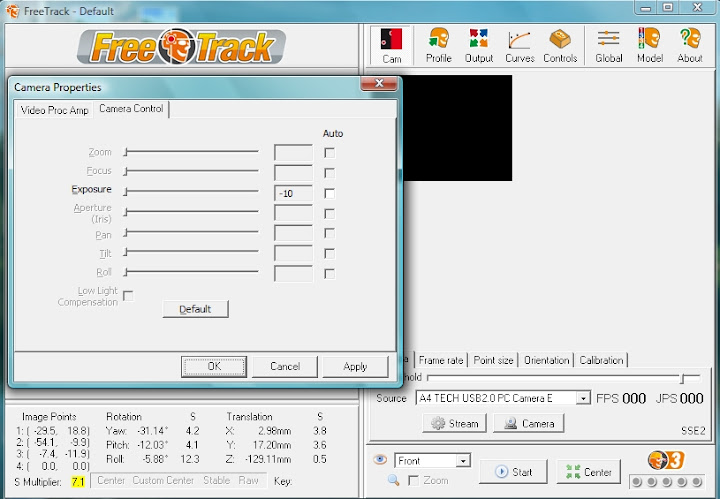Select the Center mode option
The height and width of the screenshot is (499, 720).
point(111,480)
